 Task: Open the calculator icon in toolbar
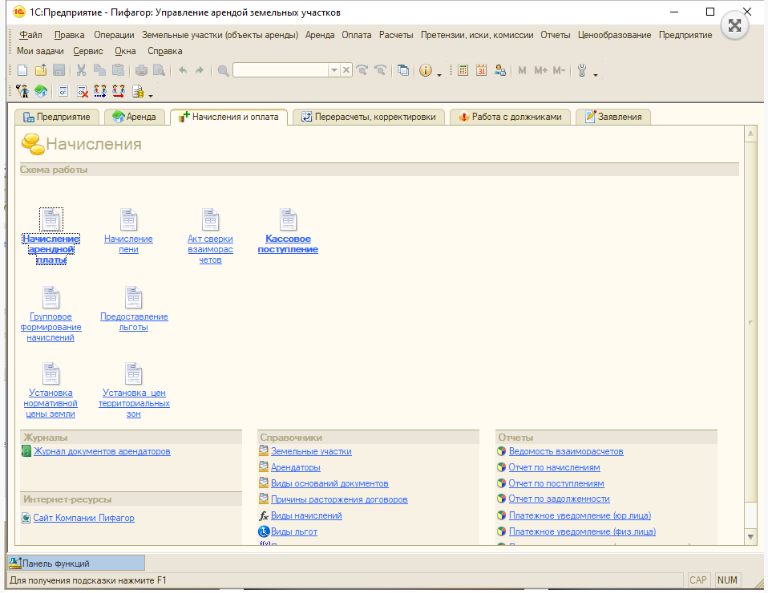(x=463, y=71)
